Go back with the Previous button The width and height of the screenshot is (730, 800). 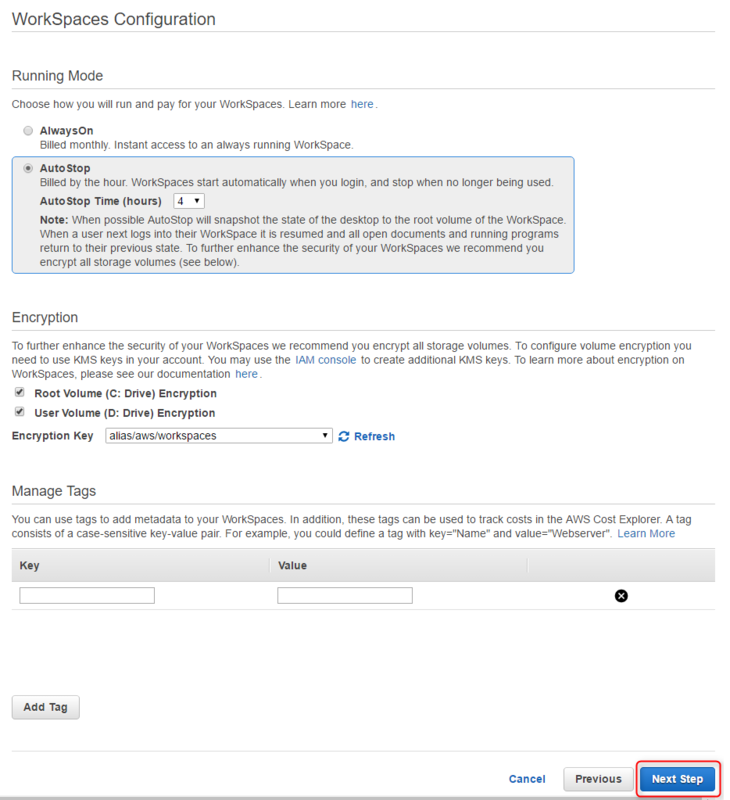598,779
